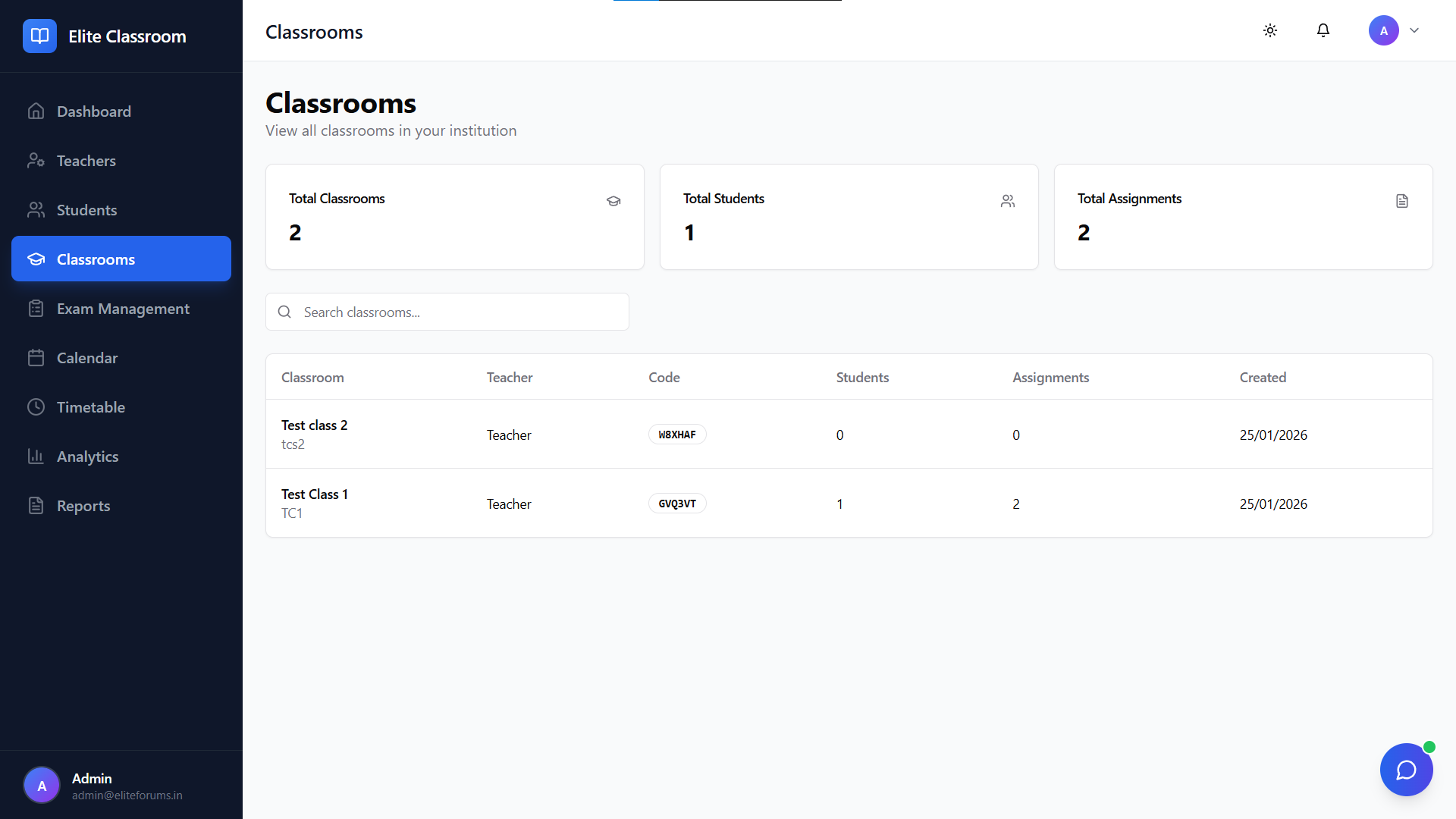Click the Calendar icon in sidebar
1456x819 pixels.
point(36,358)
